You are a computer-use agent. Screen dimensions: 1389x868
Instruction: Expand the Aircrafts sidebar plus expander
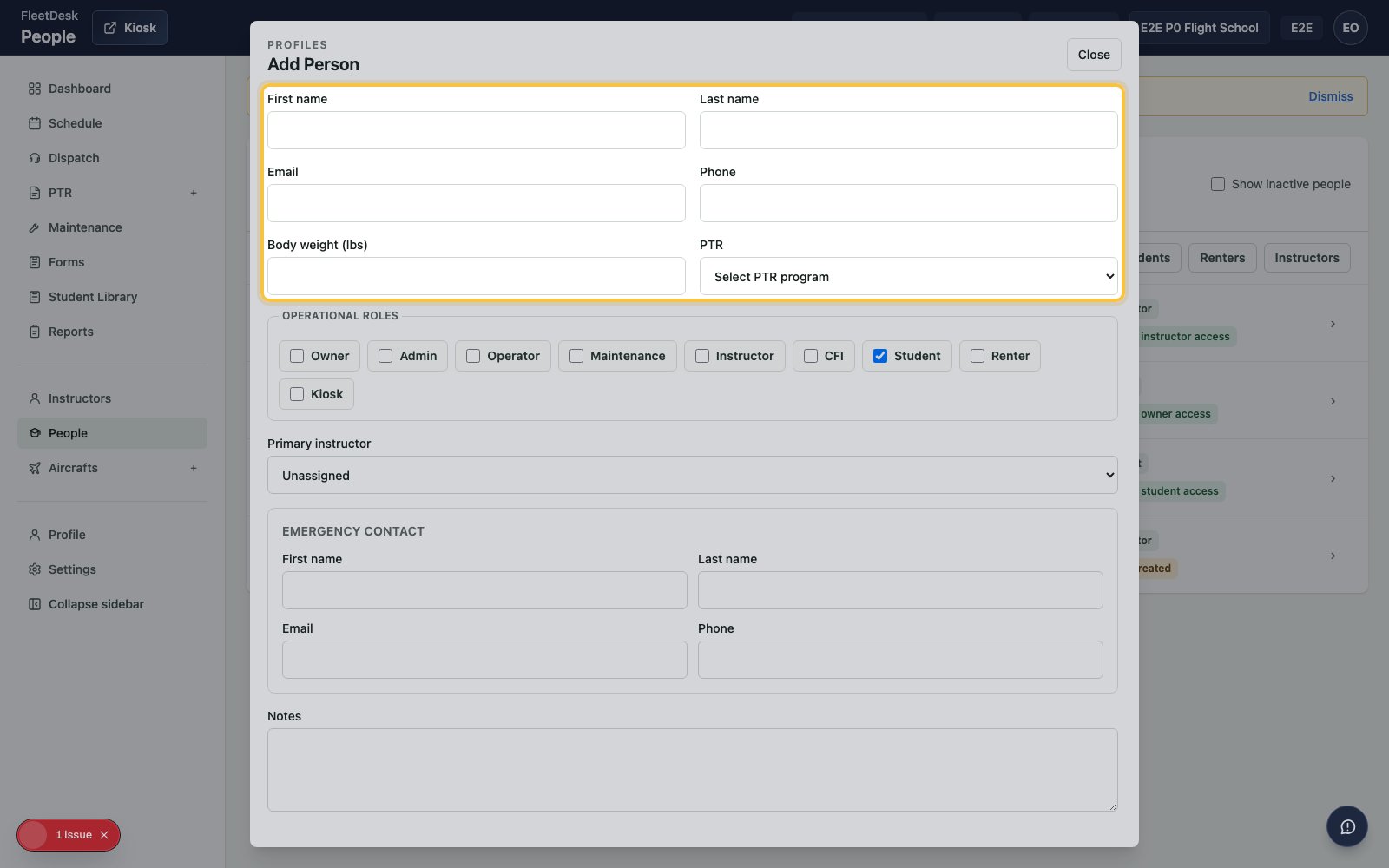coord(194,468)
